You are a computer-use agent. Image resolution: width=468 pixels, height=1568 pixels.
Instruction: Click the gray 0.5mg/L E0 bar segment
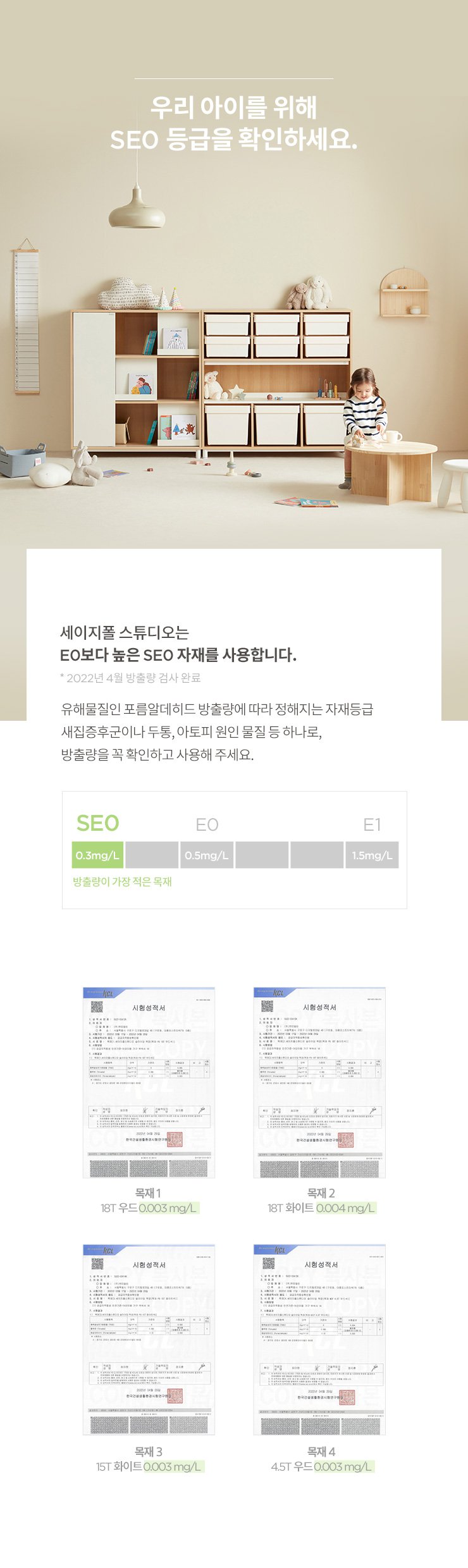207,855
